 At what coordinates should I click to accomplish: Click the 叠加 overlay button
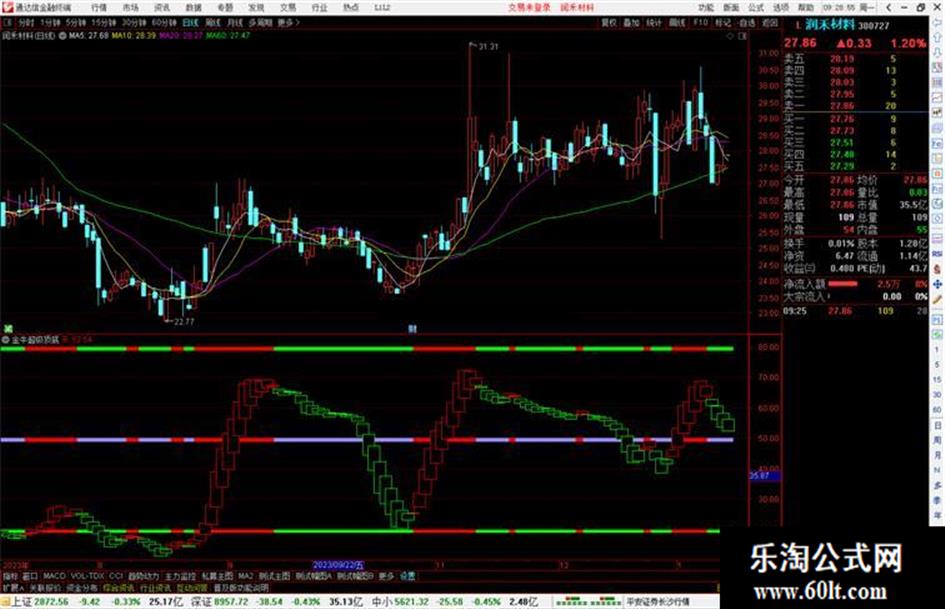pos(631,22)
